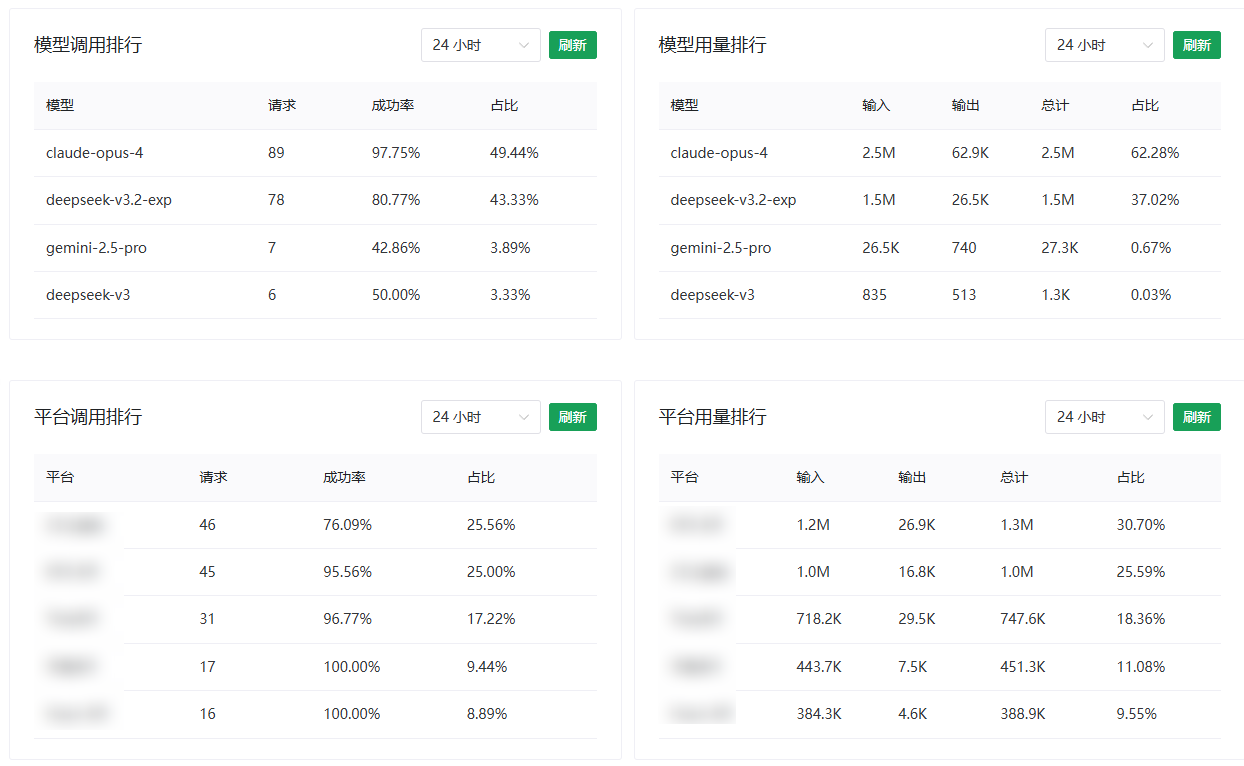Click the 平台用量排行 panel title
The height and width of the screenshot is (766, 1244).
pyautogui.click(x=710, y=417)
